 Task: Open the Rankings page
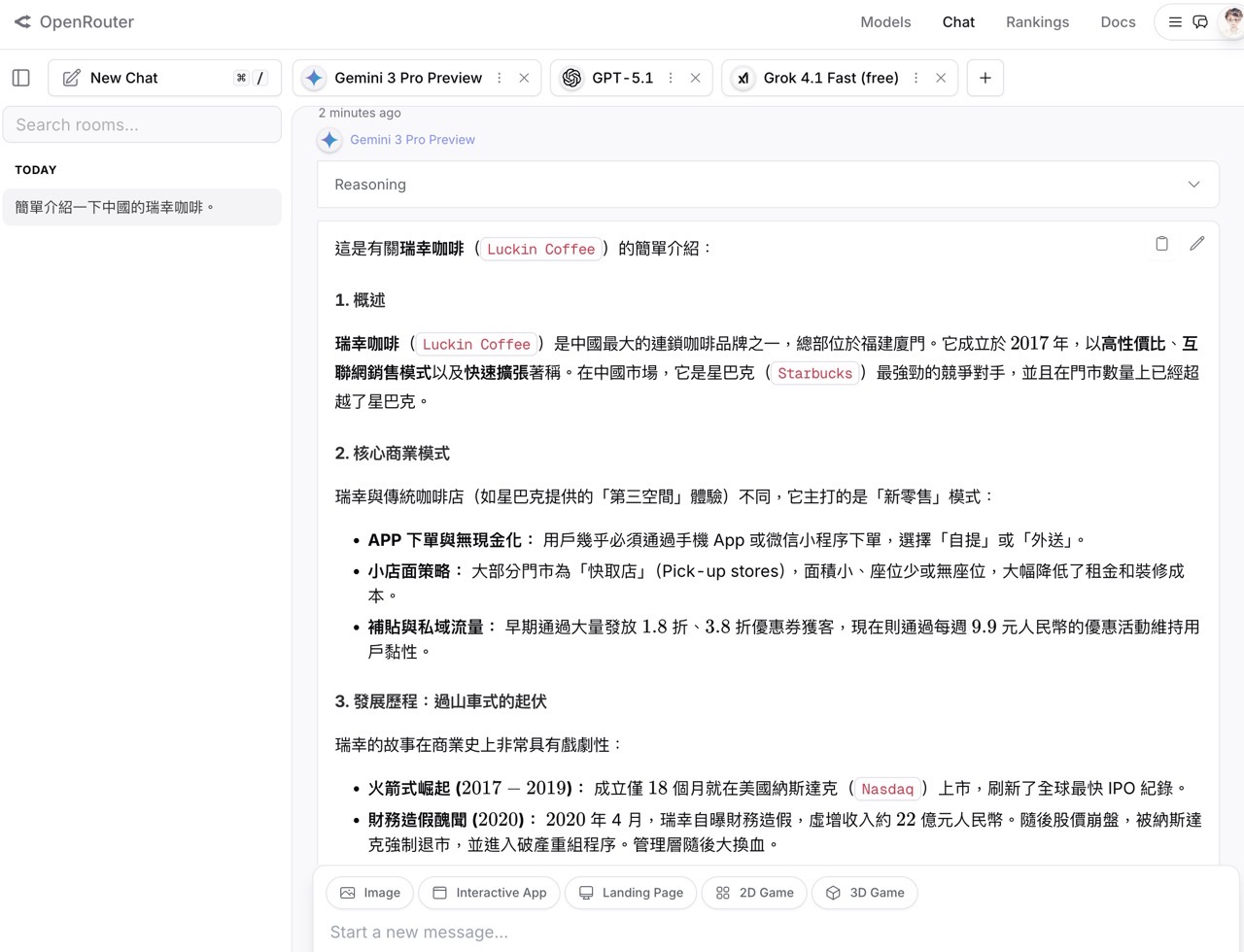1037,21
